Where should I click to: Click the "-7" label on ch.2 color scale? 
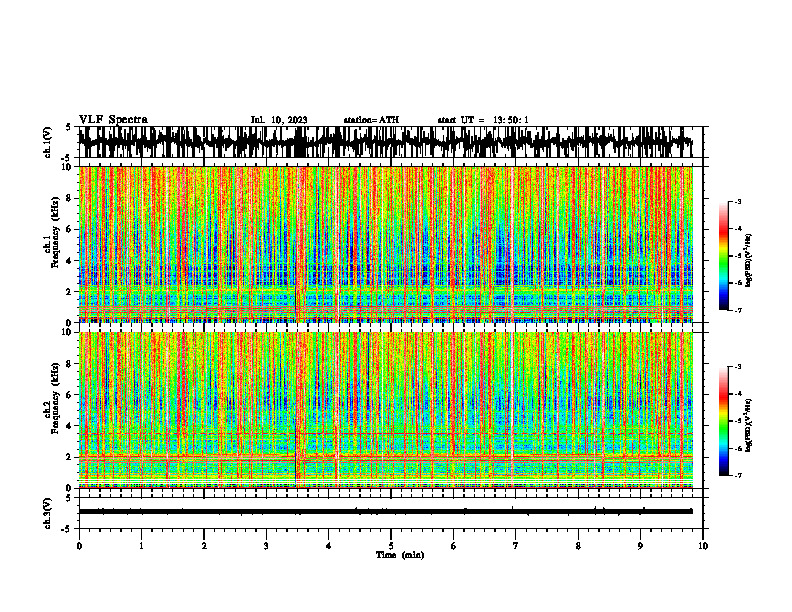(738, 476)
